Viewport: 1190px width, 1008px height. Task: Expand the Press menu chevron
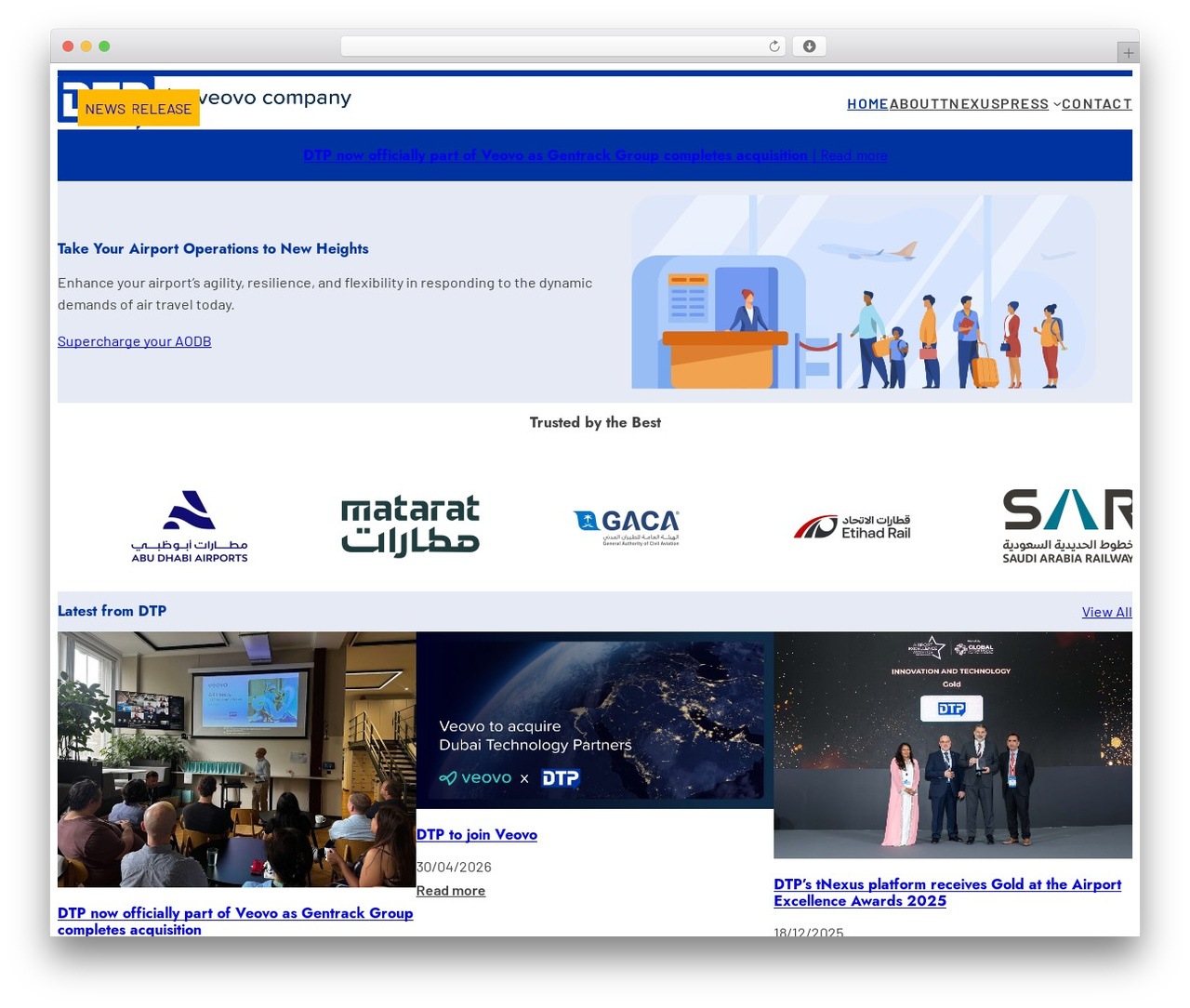1057,104
